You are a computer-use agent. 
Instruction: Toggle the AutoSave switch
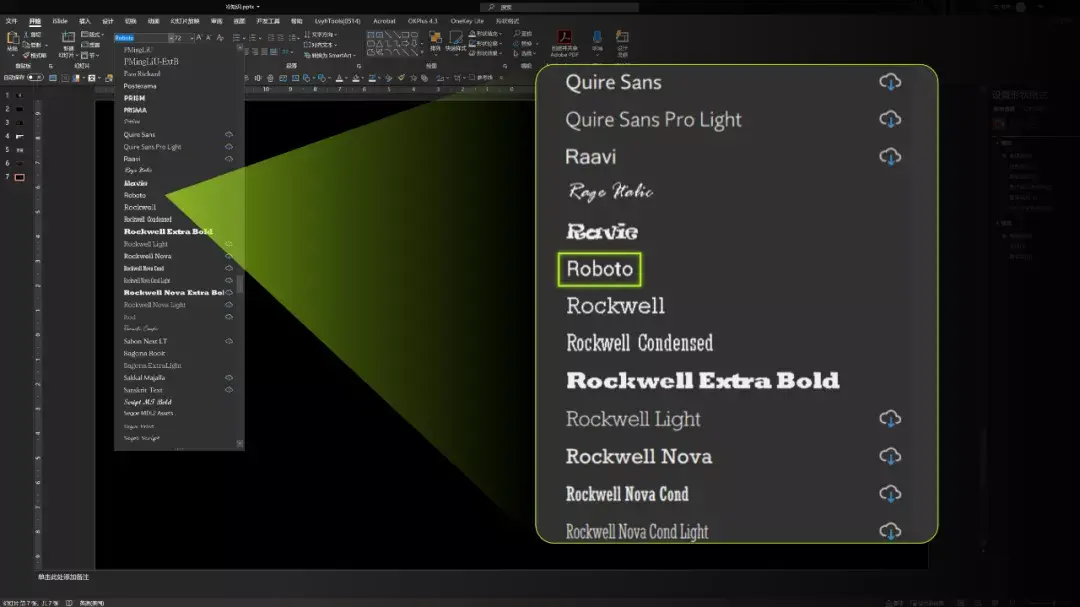click(36, 77)
